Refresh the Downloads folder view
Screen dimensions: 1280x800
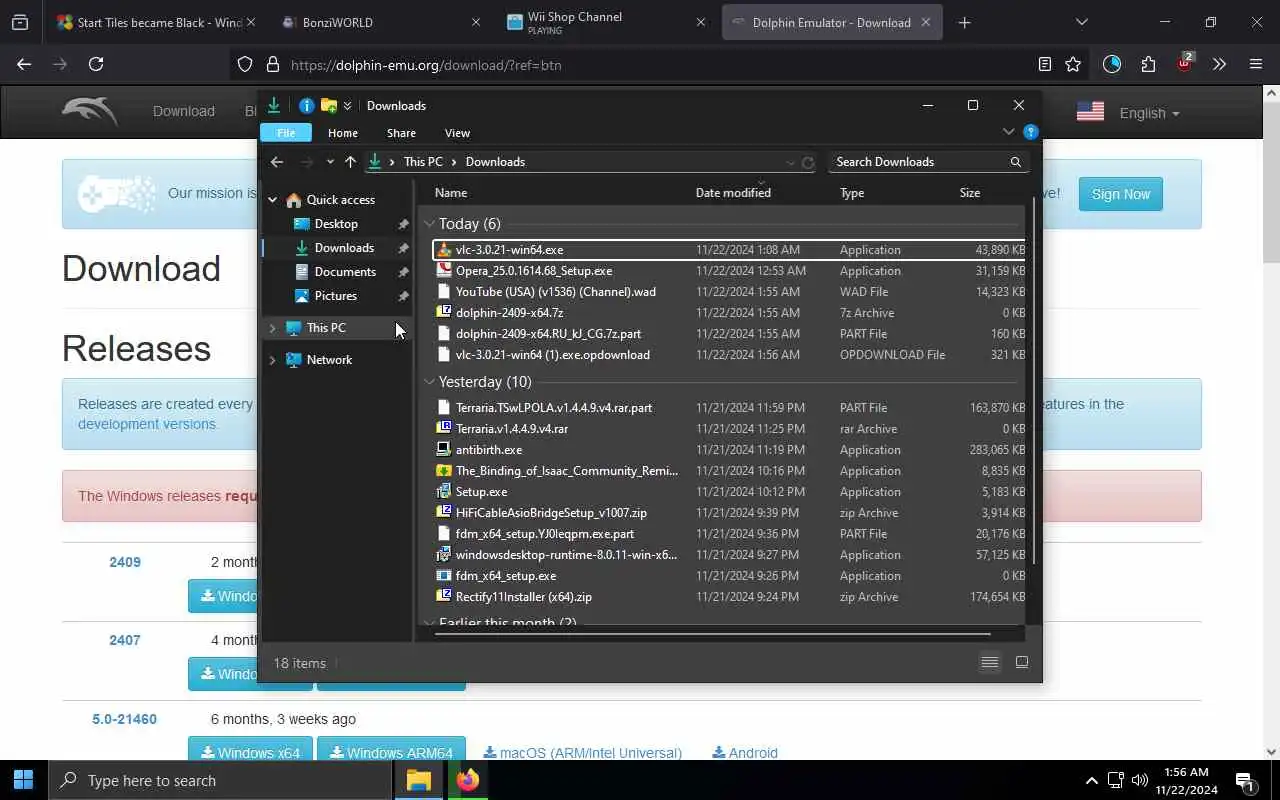pyautogui.click(x=808, y=162)
